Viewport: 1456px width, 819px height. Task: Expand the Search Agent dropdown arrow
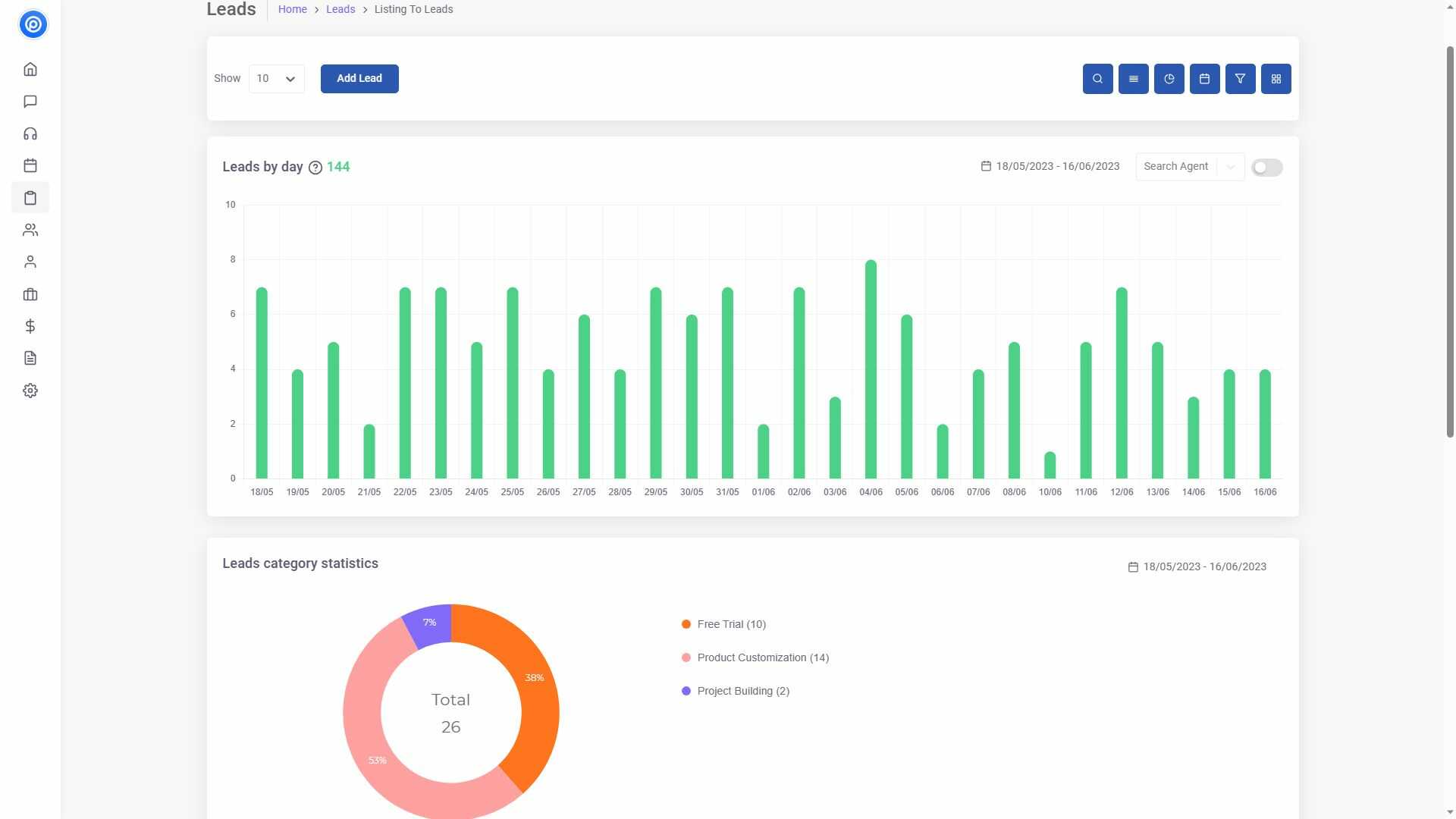(x=1230, y=167)
